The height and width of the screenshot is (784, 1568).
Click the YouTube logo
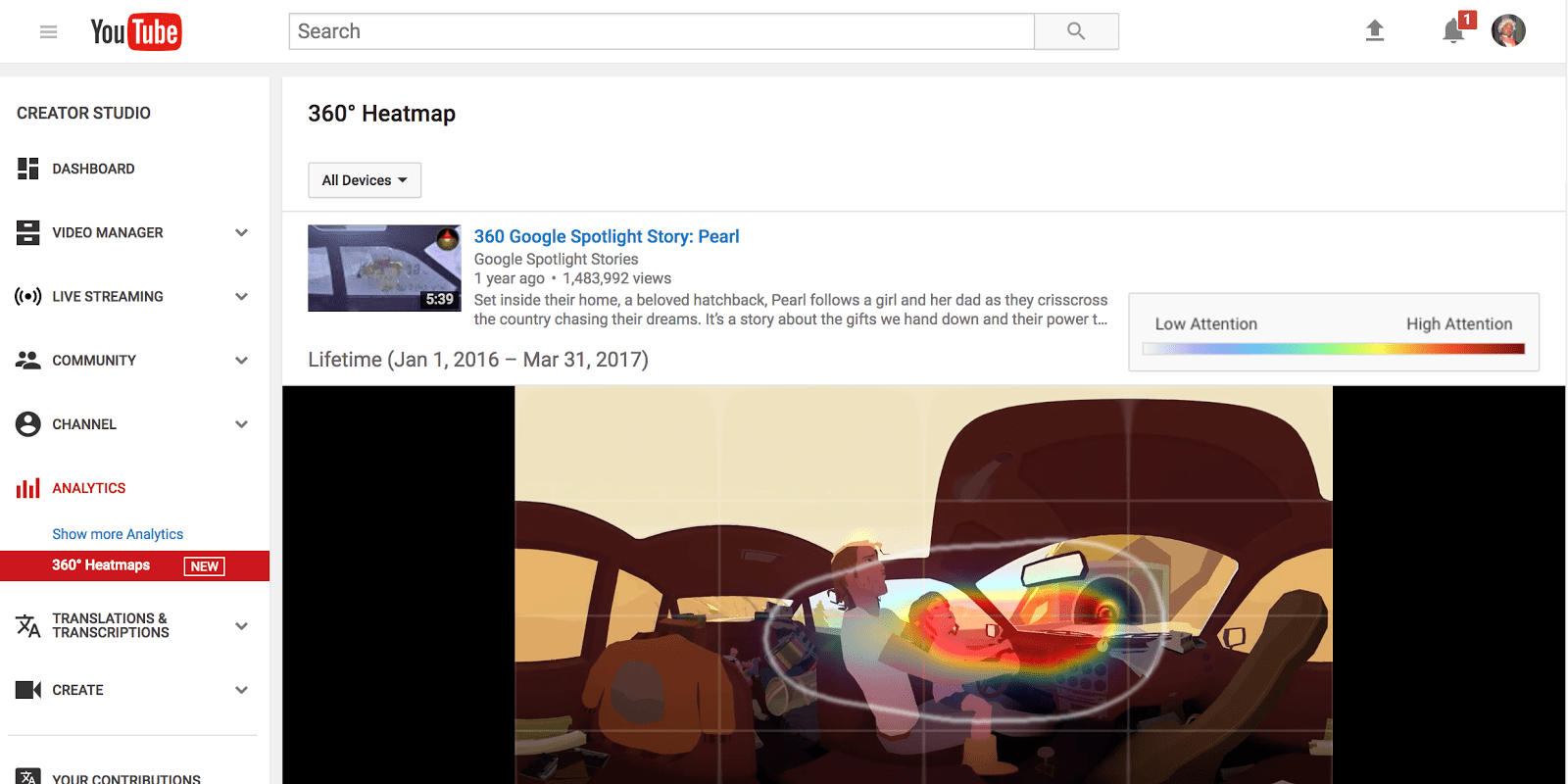click(136, 32)
